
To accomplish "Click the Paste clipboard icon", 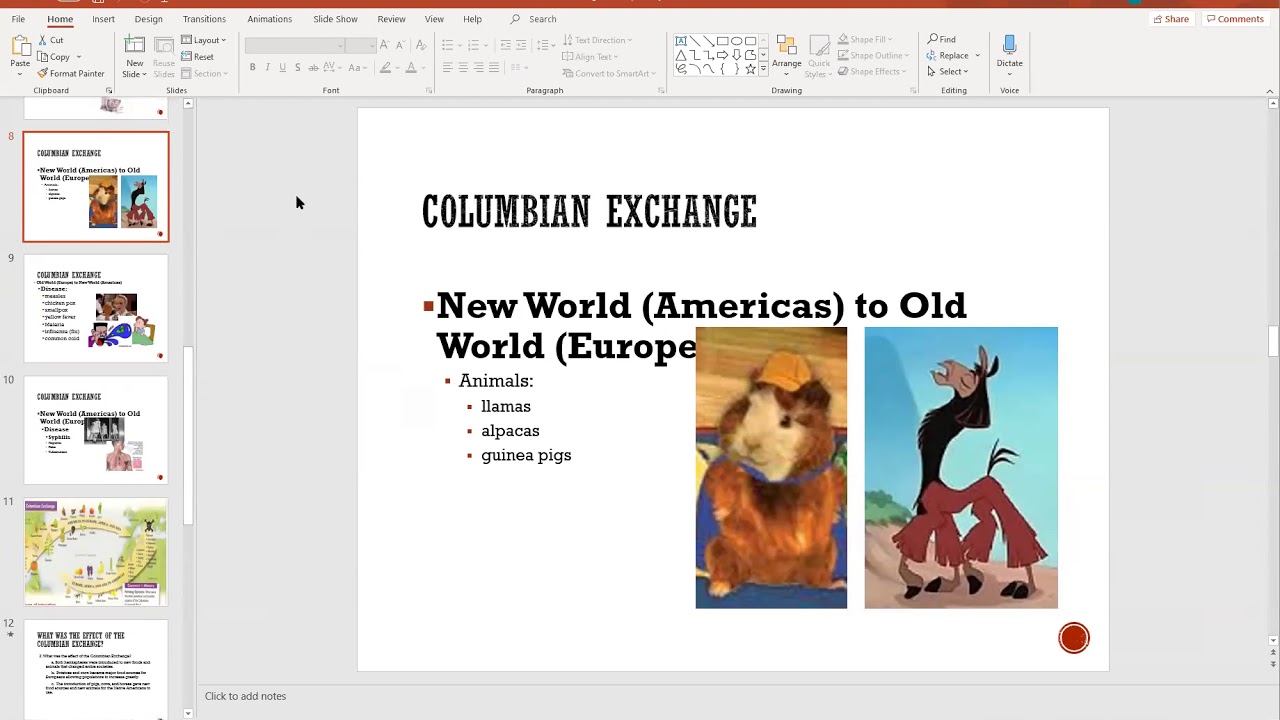I will (20, 46).
